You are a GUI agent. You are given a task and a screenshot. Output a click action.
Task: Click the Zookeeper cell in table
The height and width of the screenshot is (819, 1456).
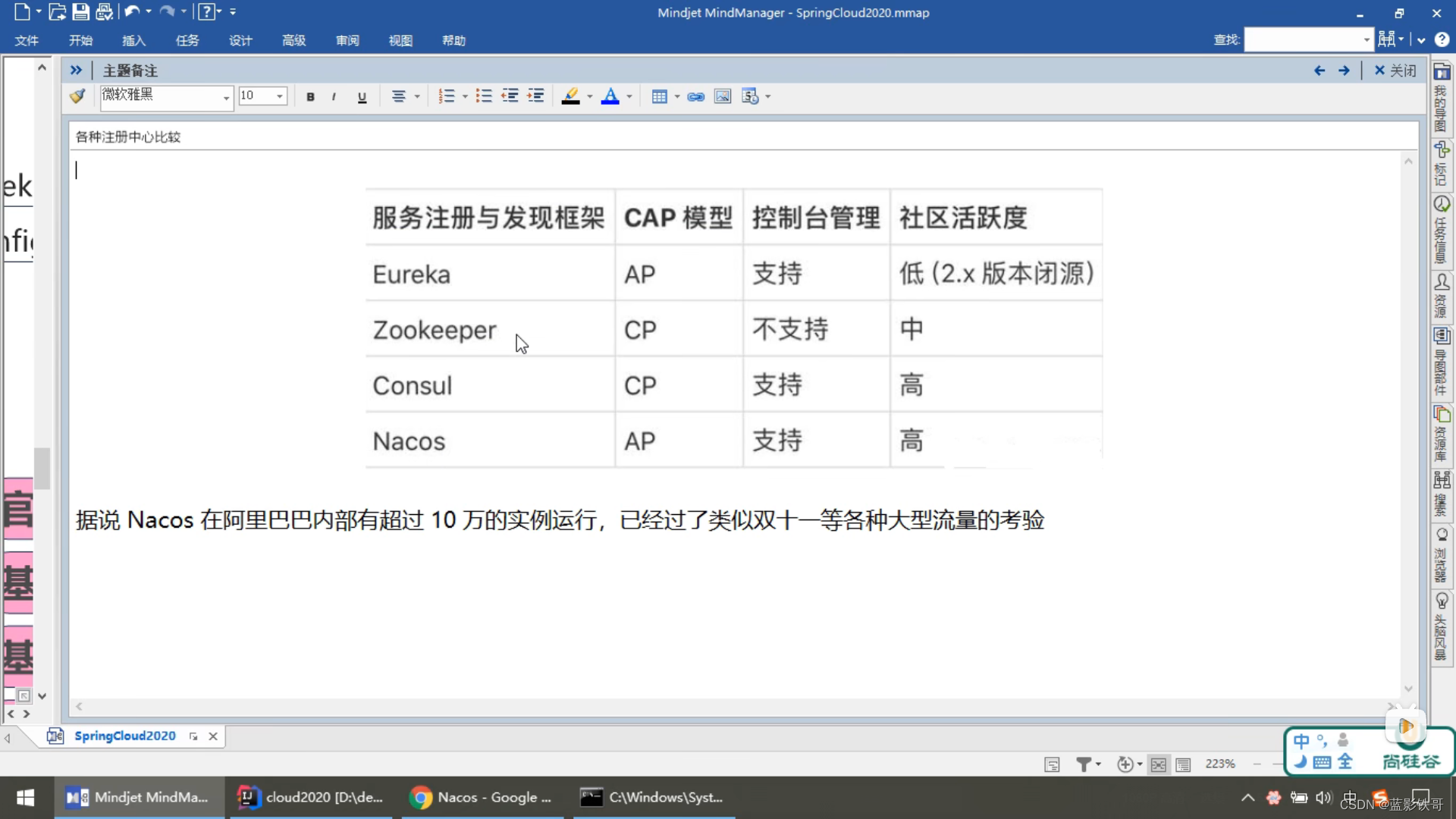click(x=490, y=330)
